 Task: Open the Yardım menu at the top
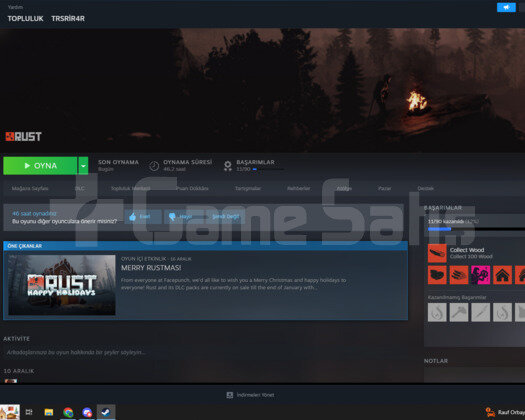tap(15, 7)
